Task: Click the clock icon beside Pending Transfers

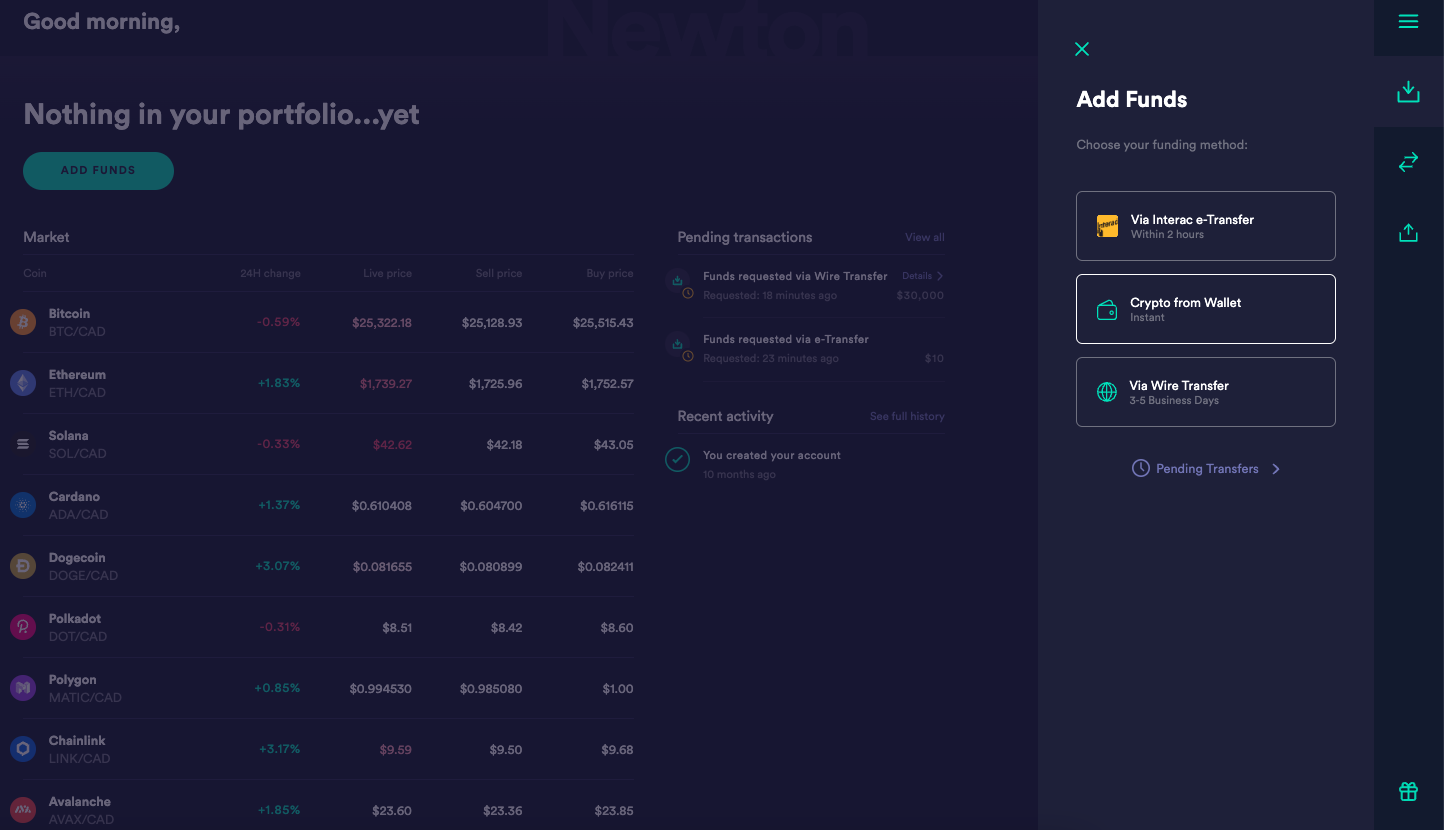Action: click(x=1141, y=468)
